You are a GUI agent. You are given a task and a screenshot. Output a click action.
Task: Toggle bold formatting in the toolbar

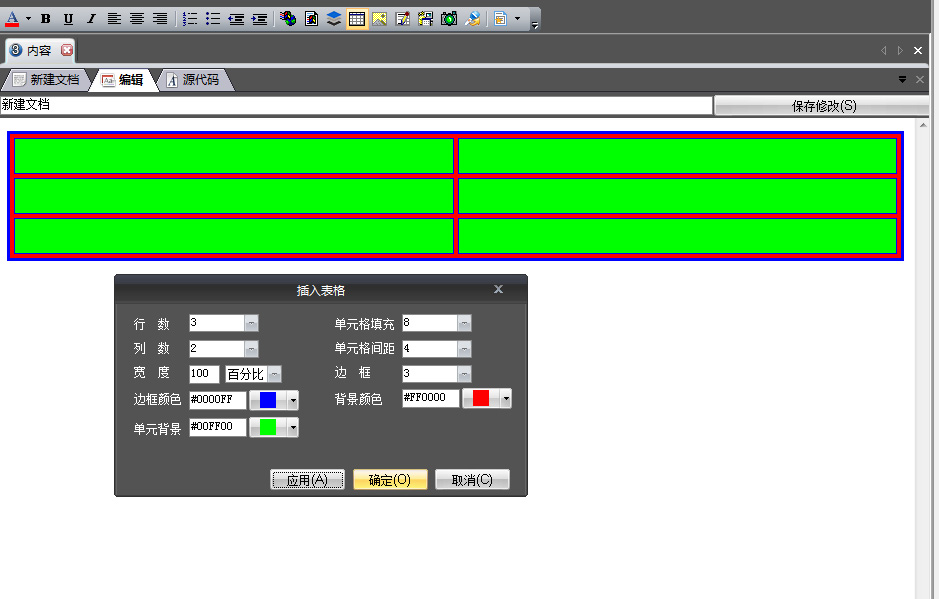click(x=45, y=18)
